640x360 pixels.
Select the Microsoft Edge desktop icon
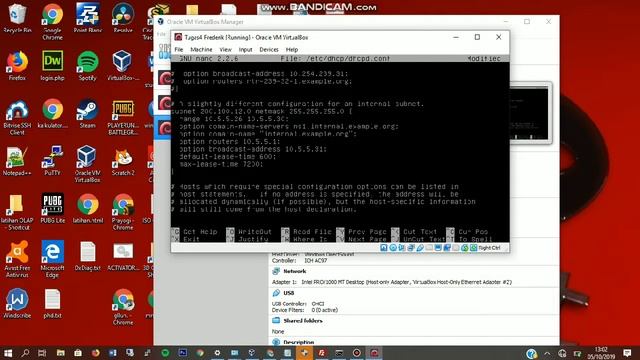click(x=52, y=259)
